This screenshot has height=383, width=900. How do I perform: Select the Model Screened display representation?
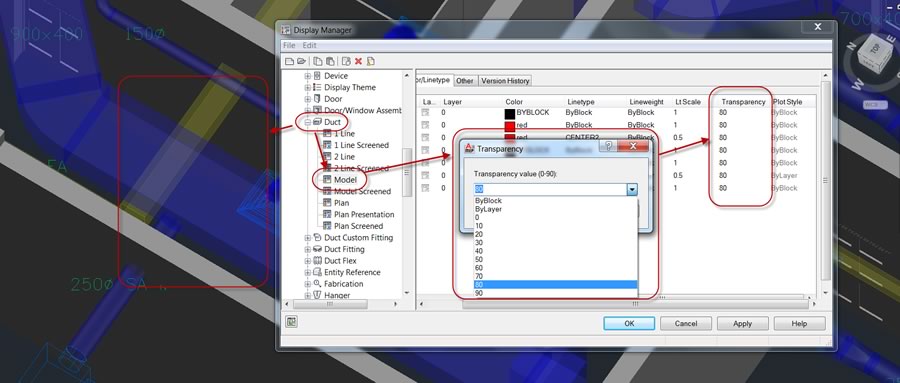pyautogui.click(x=362, y=191)
